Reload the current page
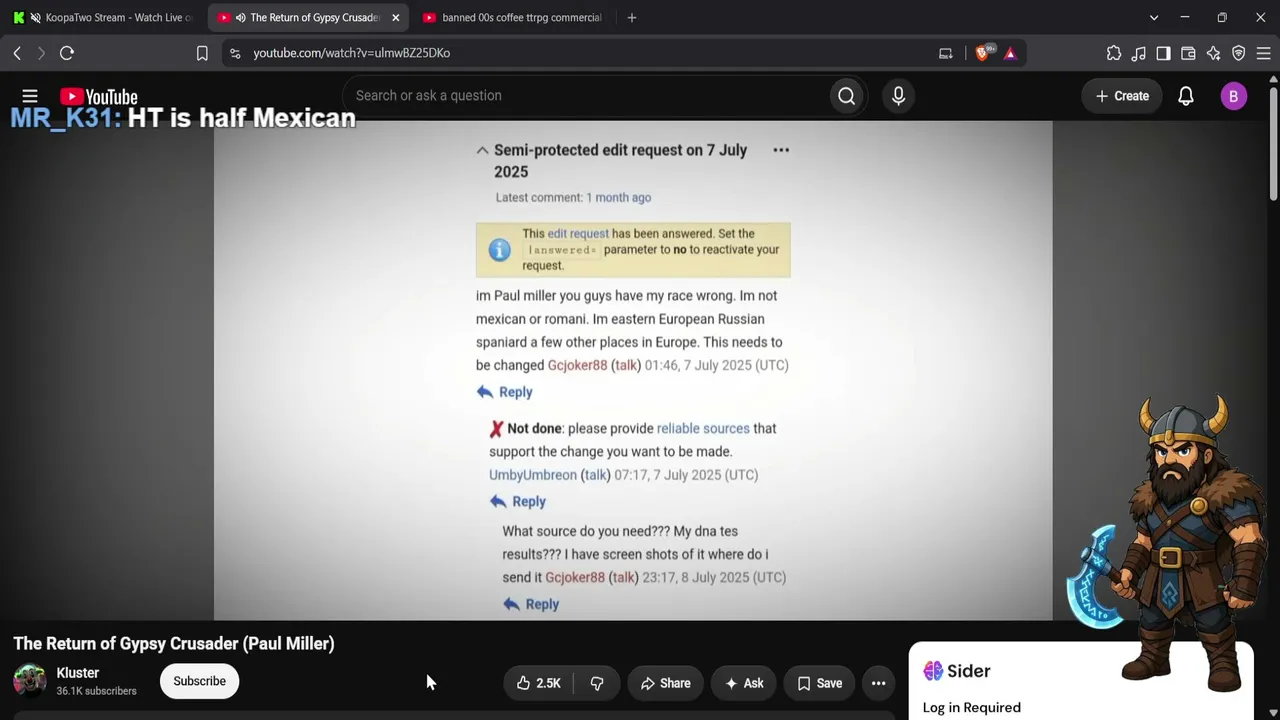 pos(67,53)
